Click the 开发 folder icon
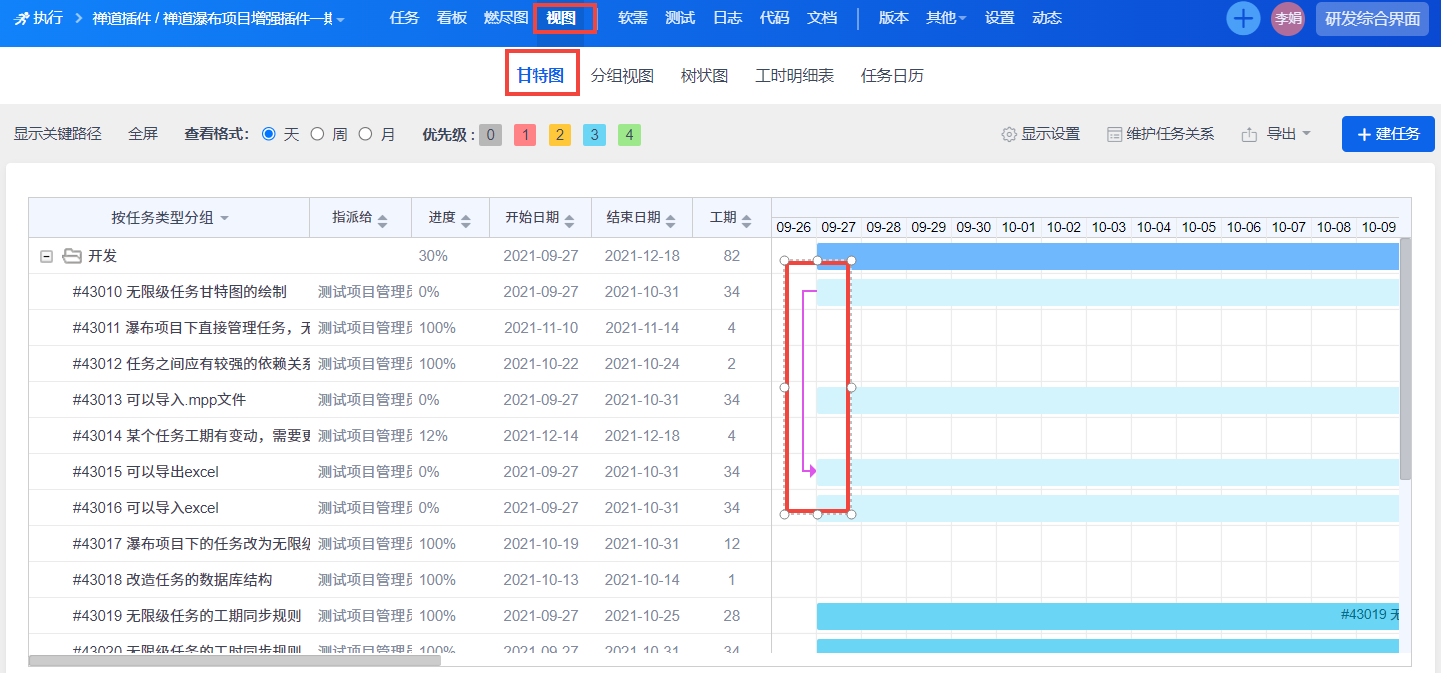1441x673 pixels. click(x=72, y=256)
